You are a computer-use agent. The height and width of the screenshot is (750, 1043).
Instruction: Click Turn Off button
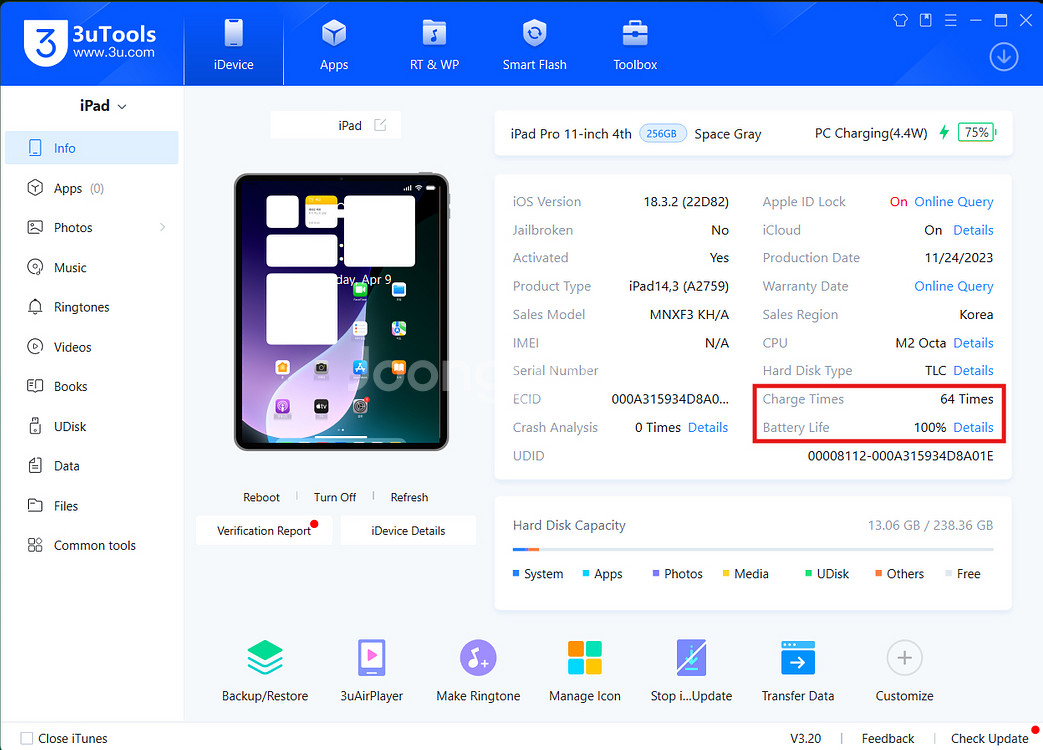[x=335, y=497]
